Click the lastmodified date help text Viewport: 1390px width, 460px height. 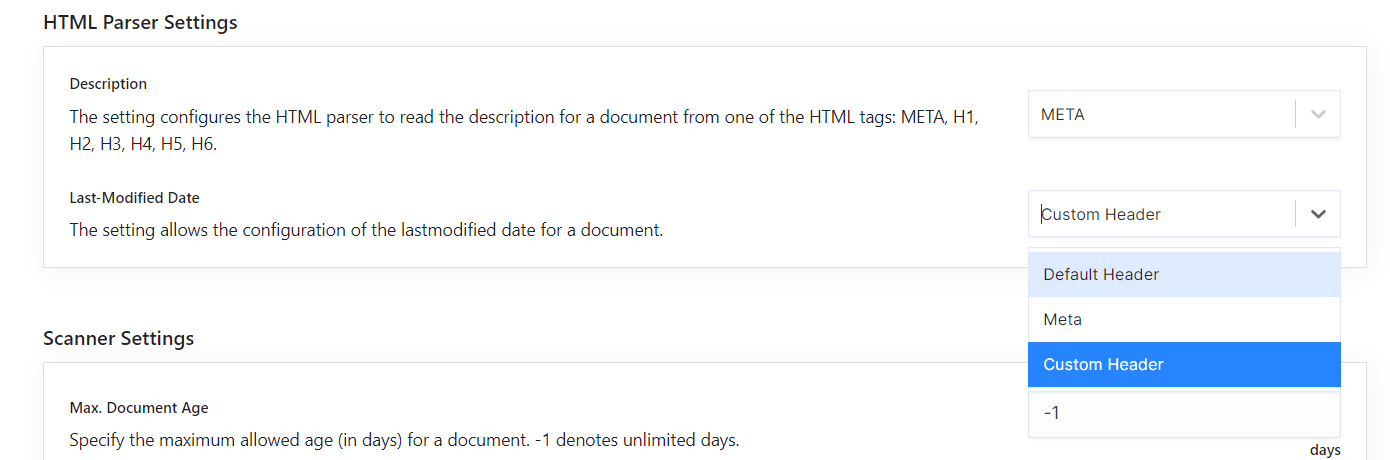tap(366, 230)
